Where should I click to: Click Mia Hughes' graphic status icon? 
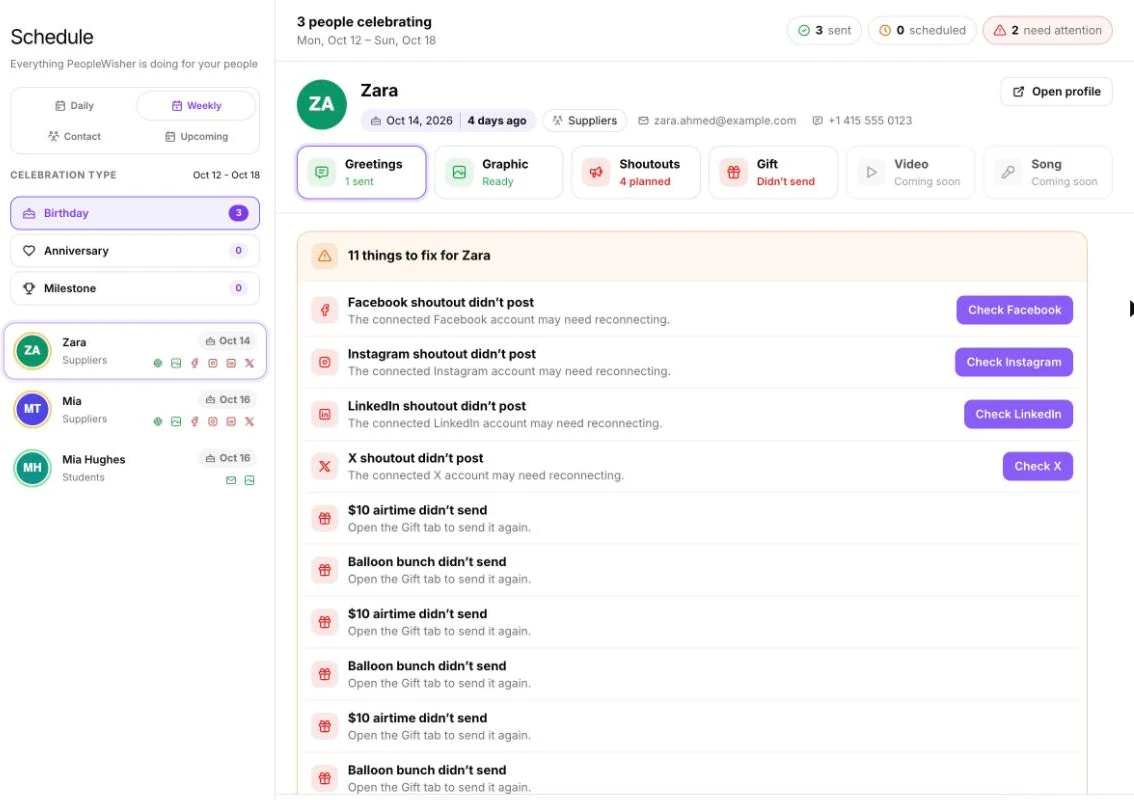250,480
